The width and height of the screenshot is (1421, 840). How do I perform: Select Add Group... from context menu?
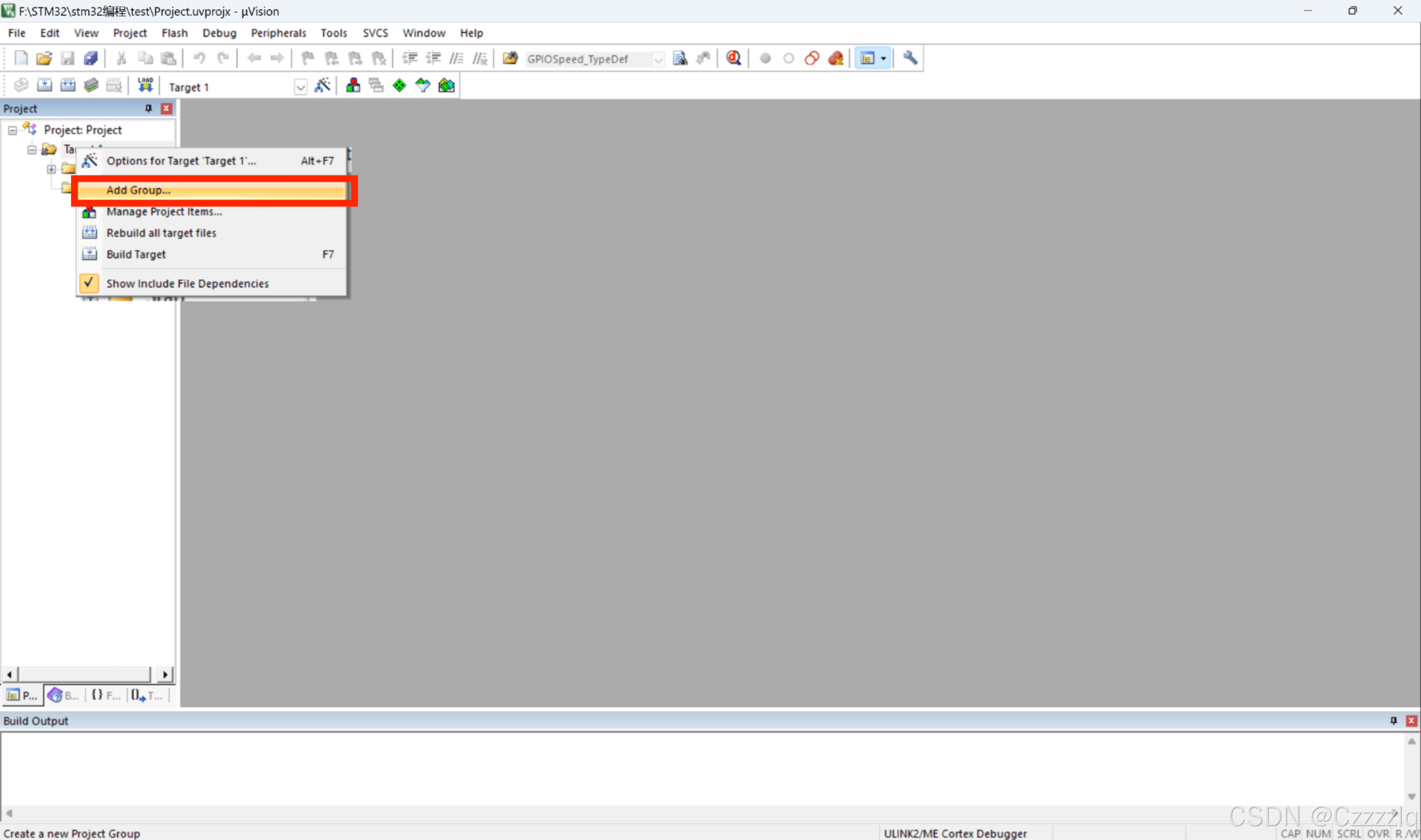(138, 190)
